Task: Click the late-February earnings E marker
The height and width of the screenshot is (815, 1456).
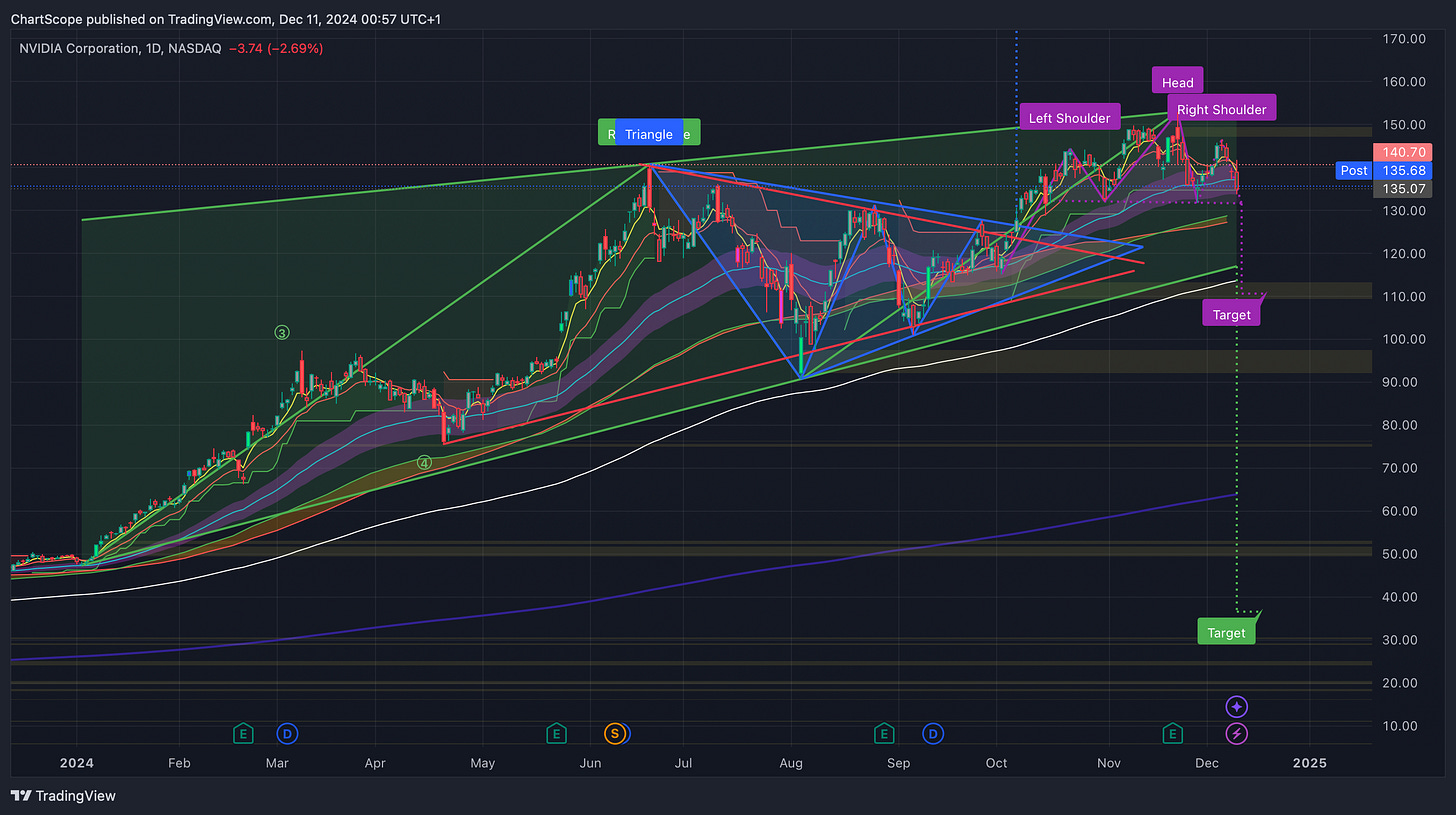Action: (x=241, y=734)
